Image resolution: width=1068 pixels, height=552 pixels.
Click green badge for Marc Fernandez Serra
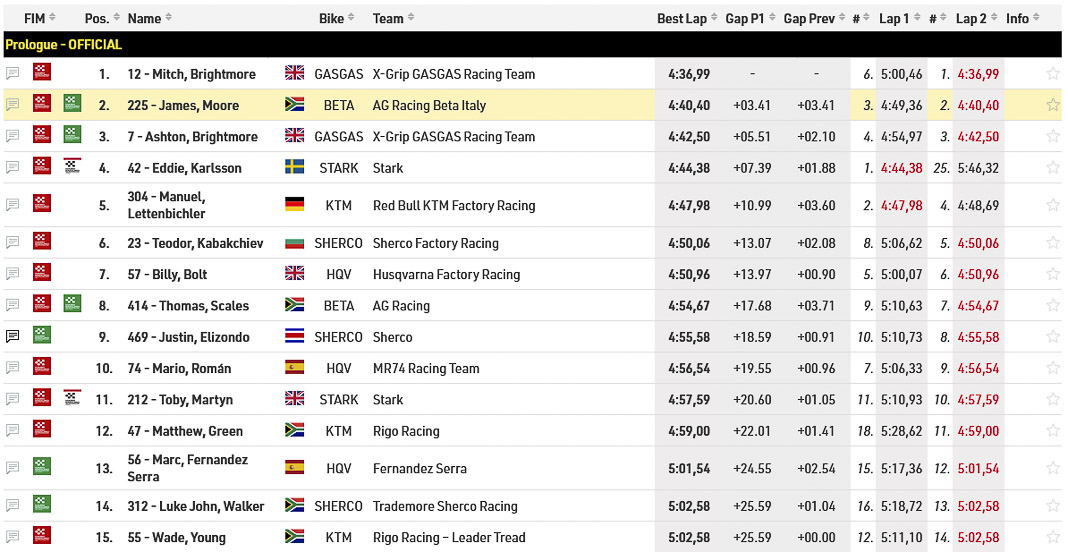click(42, 466)
